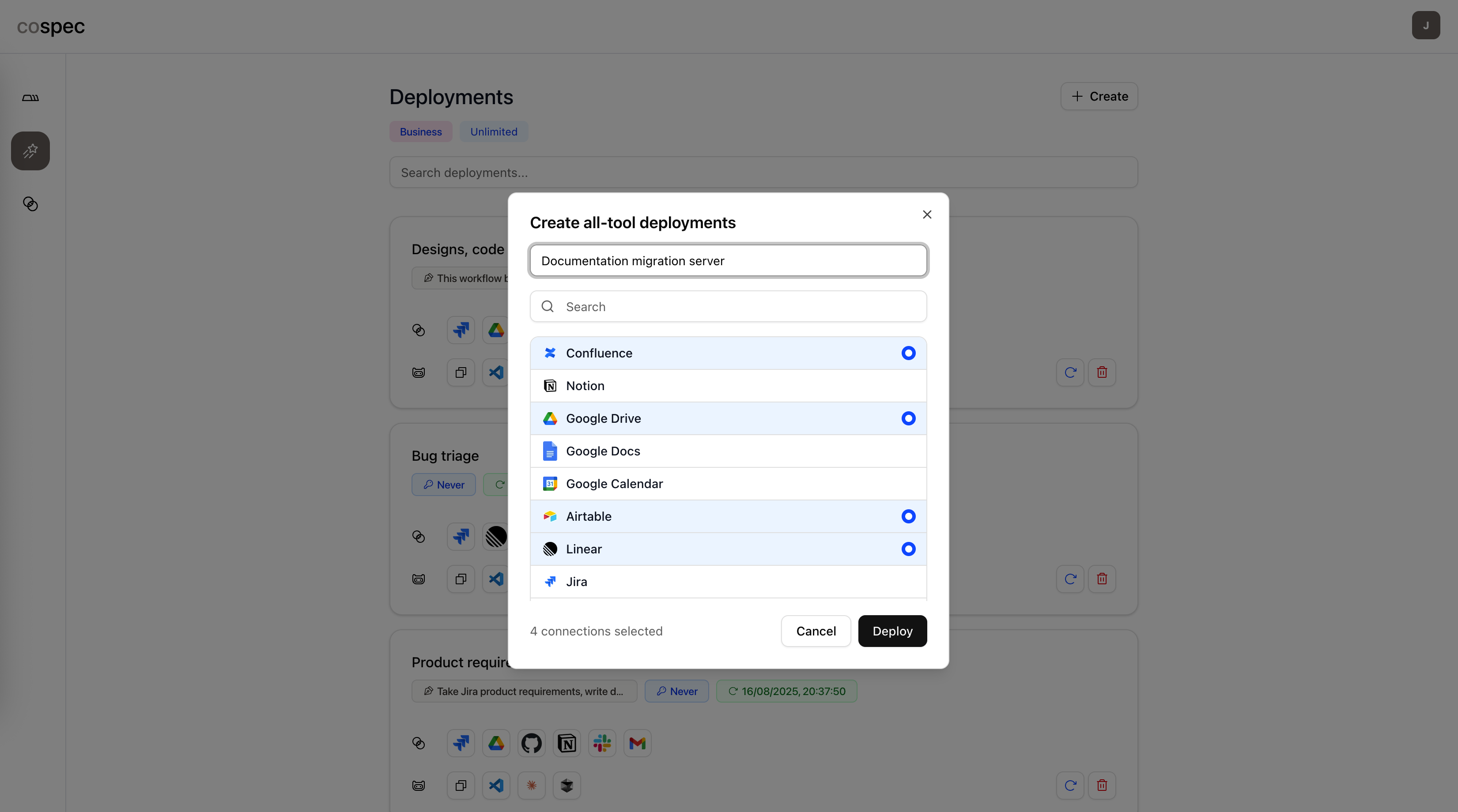This screenshot has width=1458, height=812.
Task: Open the top sidebar tray icon
Action: click(30, 98)
